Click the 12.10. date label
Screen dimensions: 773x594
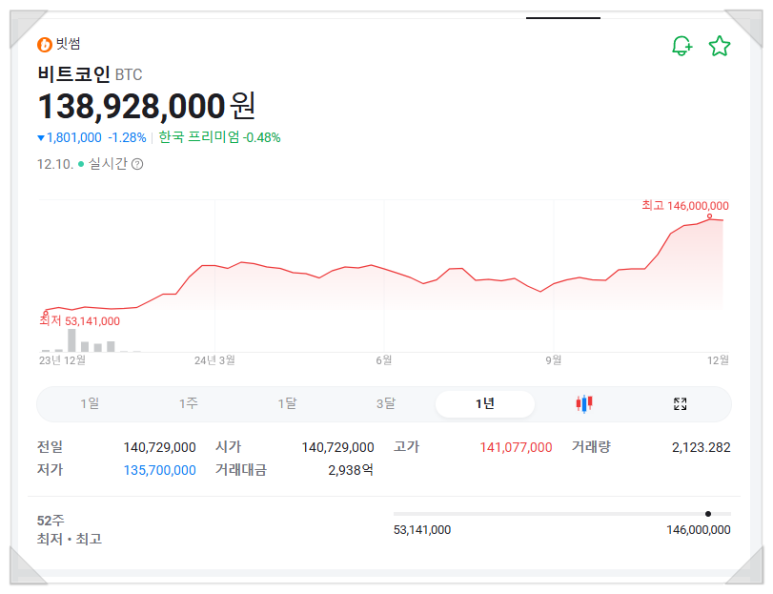click(x=55, y=164)
